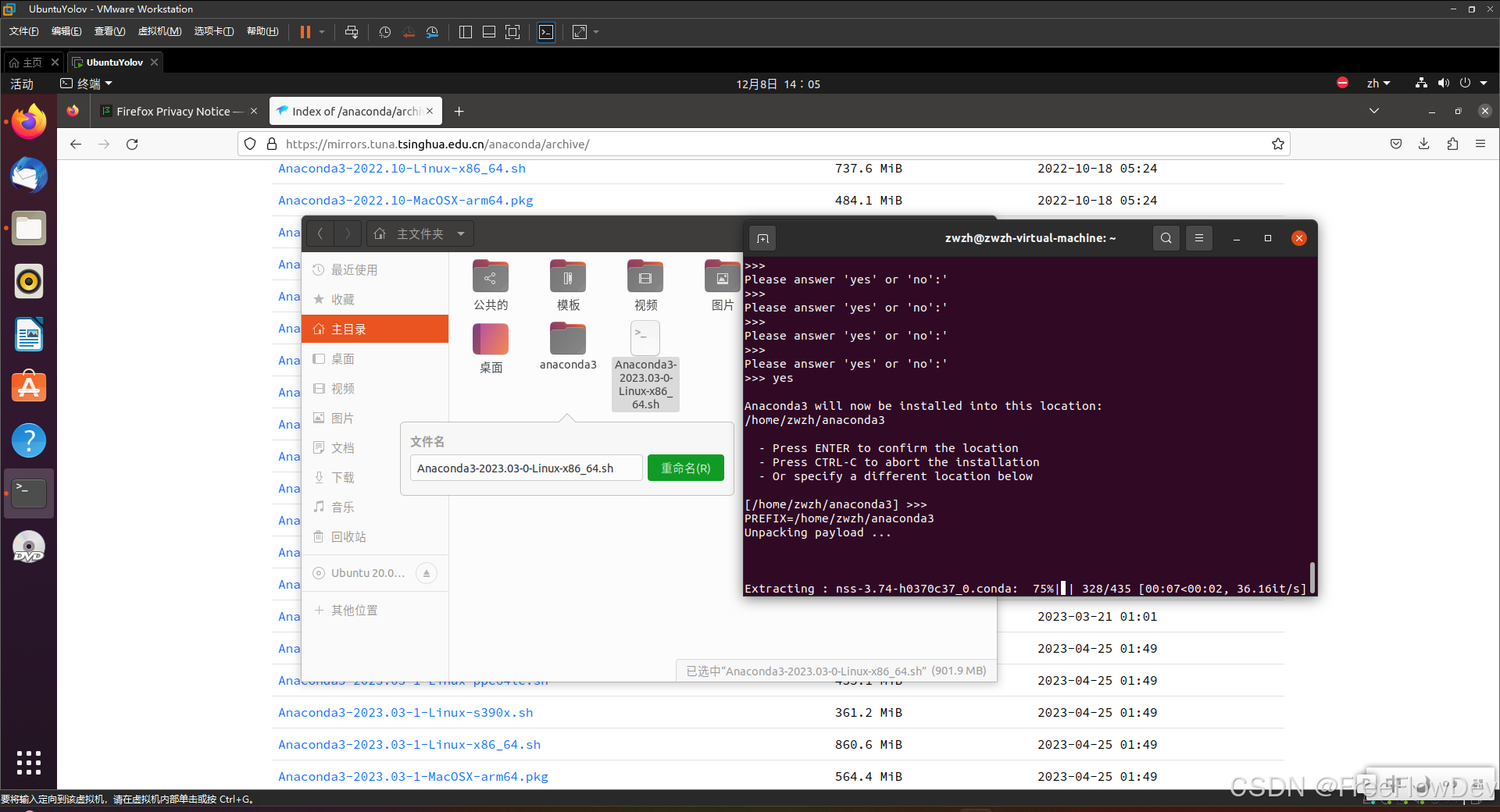
Task: Toggle tracking protection shield in address bar
Action: click(249, 144)
